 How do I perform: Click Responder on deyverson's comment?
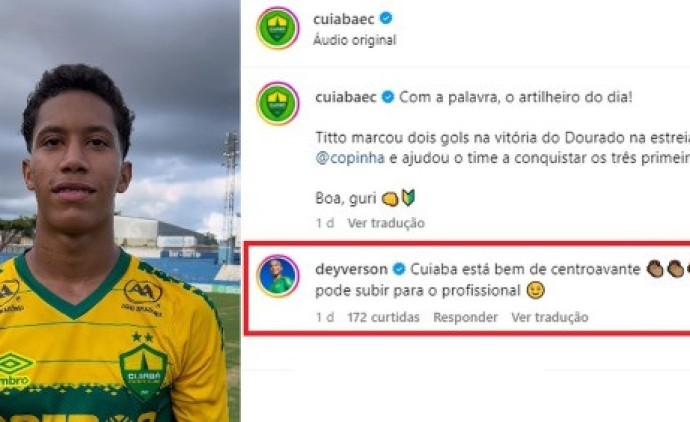click(x=466, y=317)
